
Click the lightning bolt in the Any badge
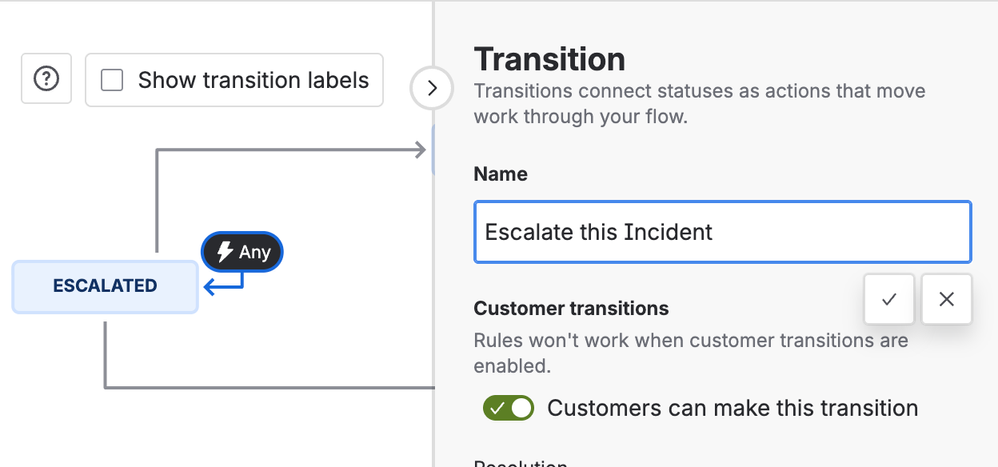tap(225, 252)
